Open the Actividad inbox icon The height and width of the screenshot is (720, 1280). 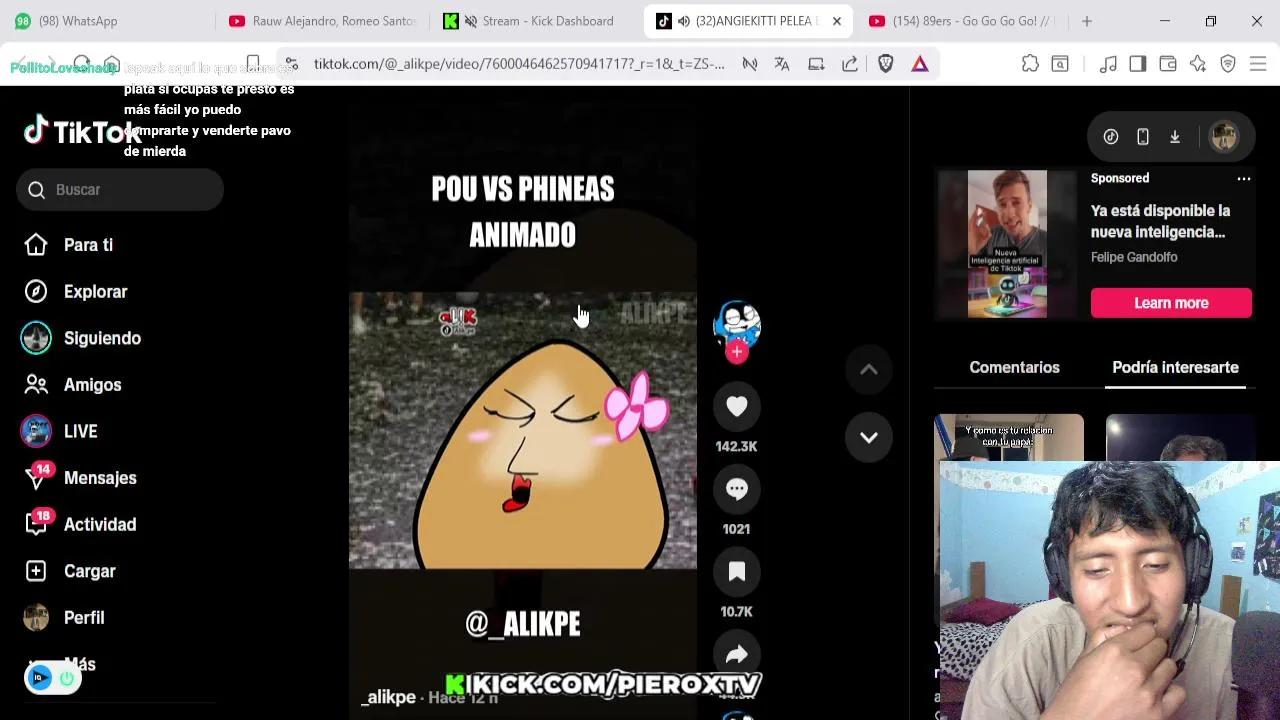click(x=100, y=524)
